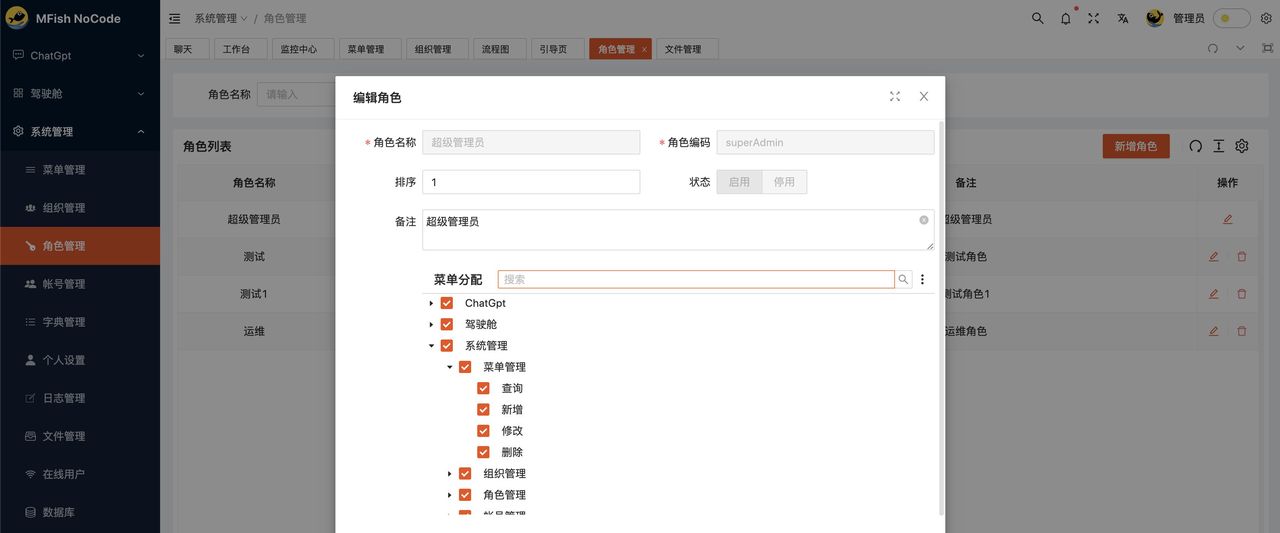Expand the 角色管理 tree node
1280x533 pixels.
pyautogui.click(x=450, y=495)
